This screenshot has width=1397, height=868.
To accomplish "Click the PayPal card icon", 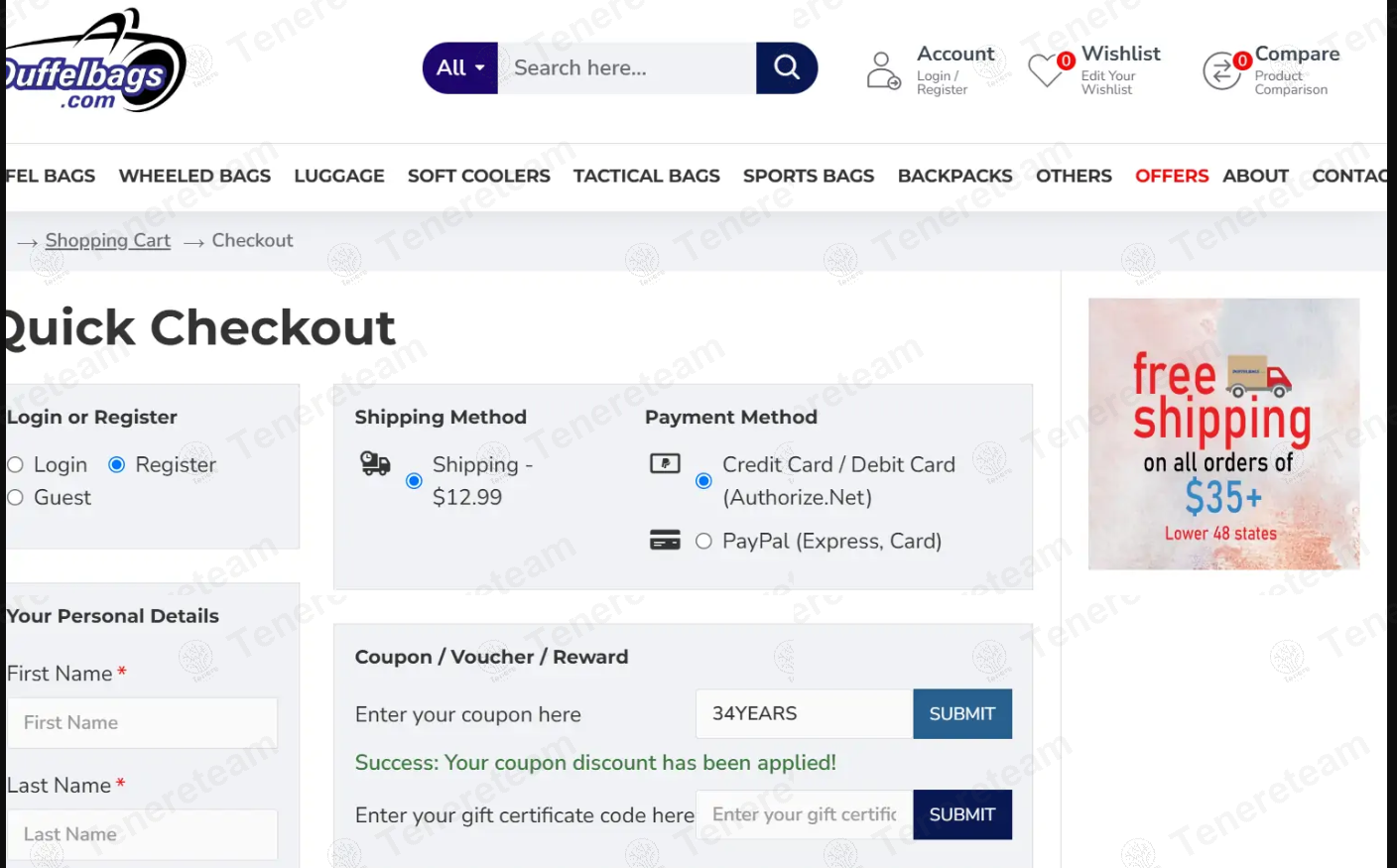I will pyautogui.click(x=665, y=540).
